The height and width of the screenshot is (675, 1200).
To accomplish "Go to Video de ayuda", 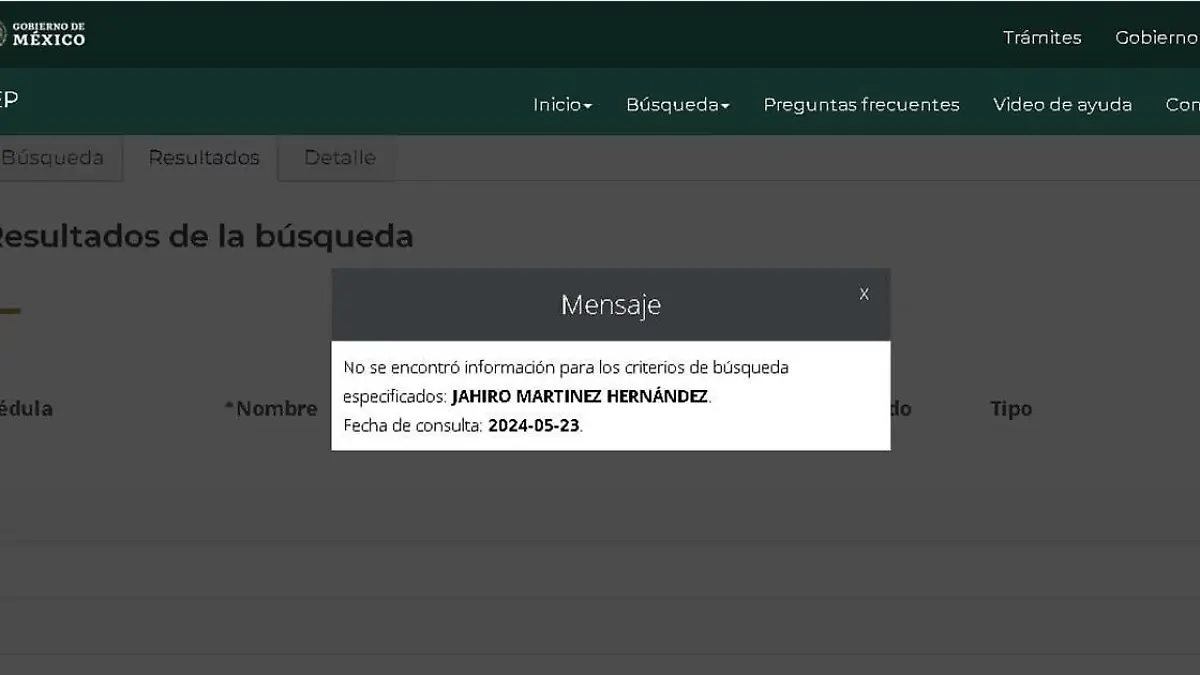I will pyautogui.click(x=1062, y=105).
